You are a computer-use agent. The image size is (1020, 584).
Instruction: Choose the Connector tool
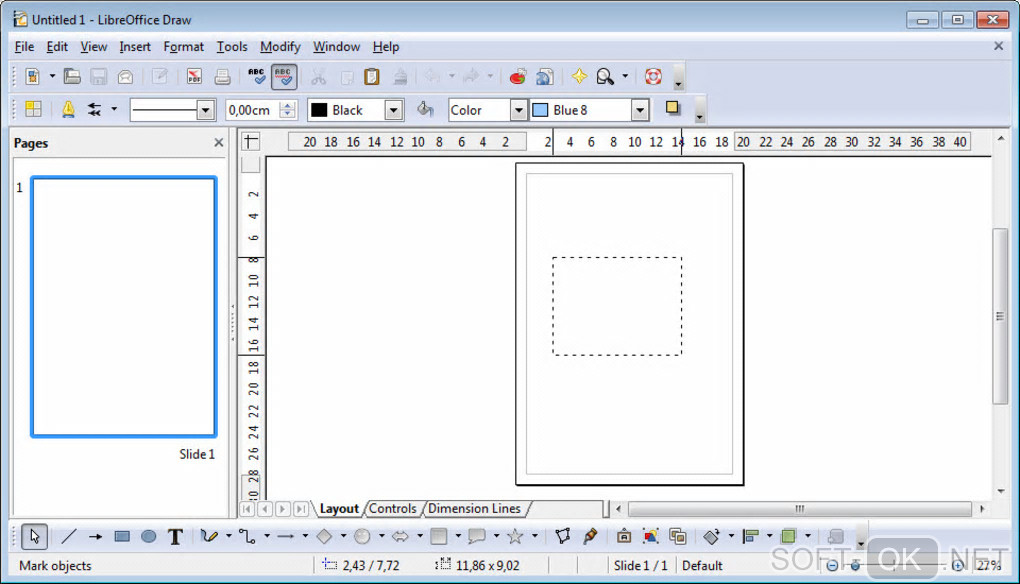247,537
